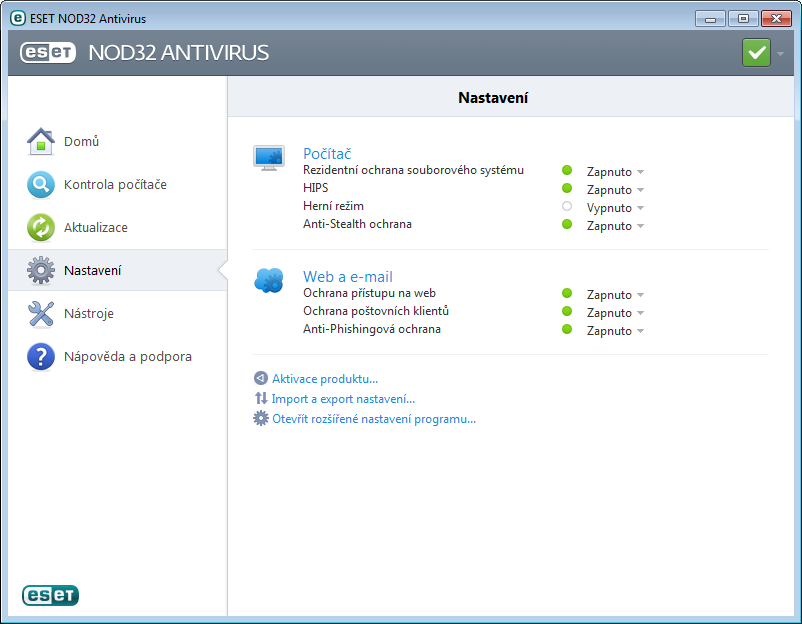Open Vypnuto dropdown for Herní režim
This screenshot has width=802, height=624.
click(615, 208)
